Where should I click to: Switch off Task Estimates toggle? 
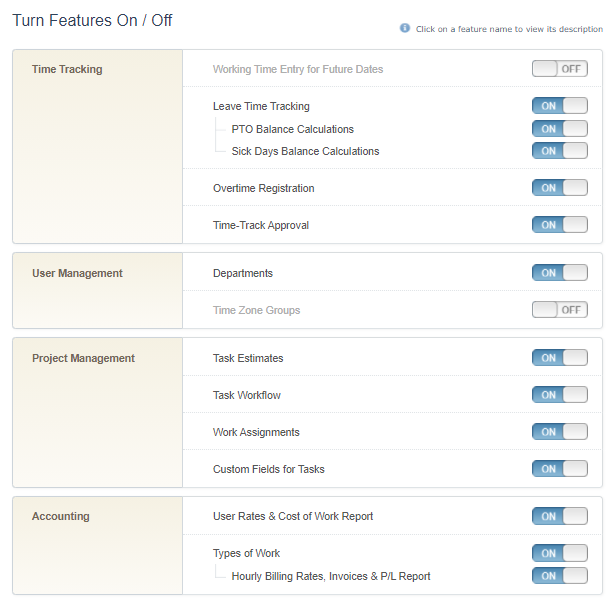559,358
